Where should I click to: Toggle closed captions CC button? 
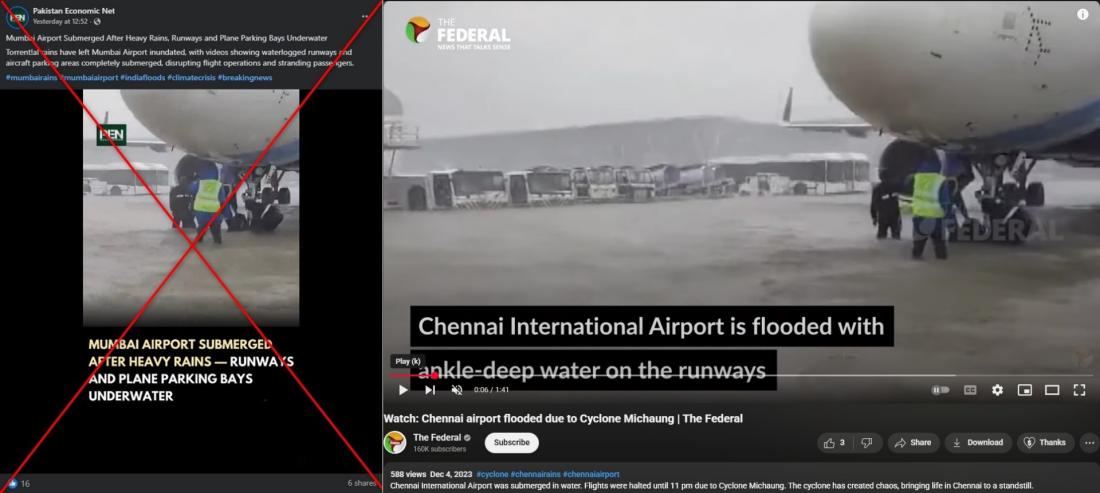(x=970, y=390)
